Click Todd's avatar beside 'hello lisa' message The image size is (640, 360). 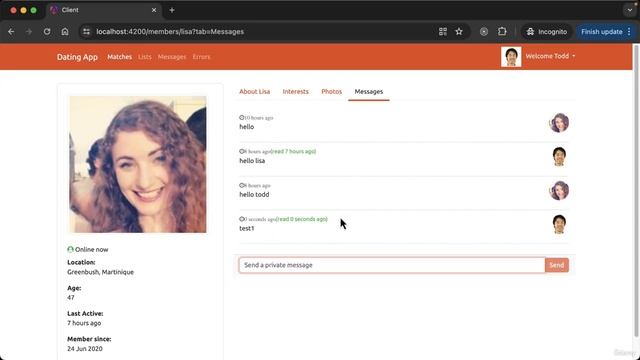[x=559, y=156]
